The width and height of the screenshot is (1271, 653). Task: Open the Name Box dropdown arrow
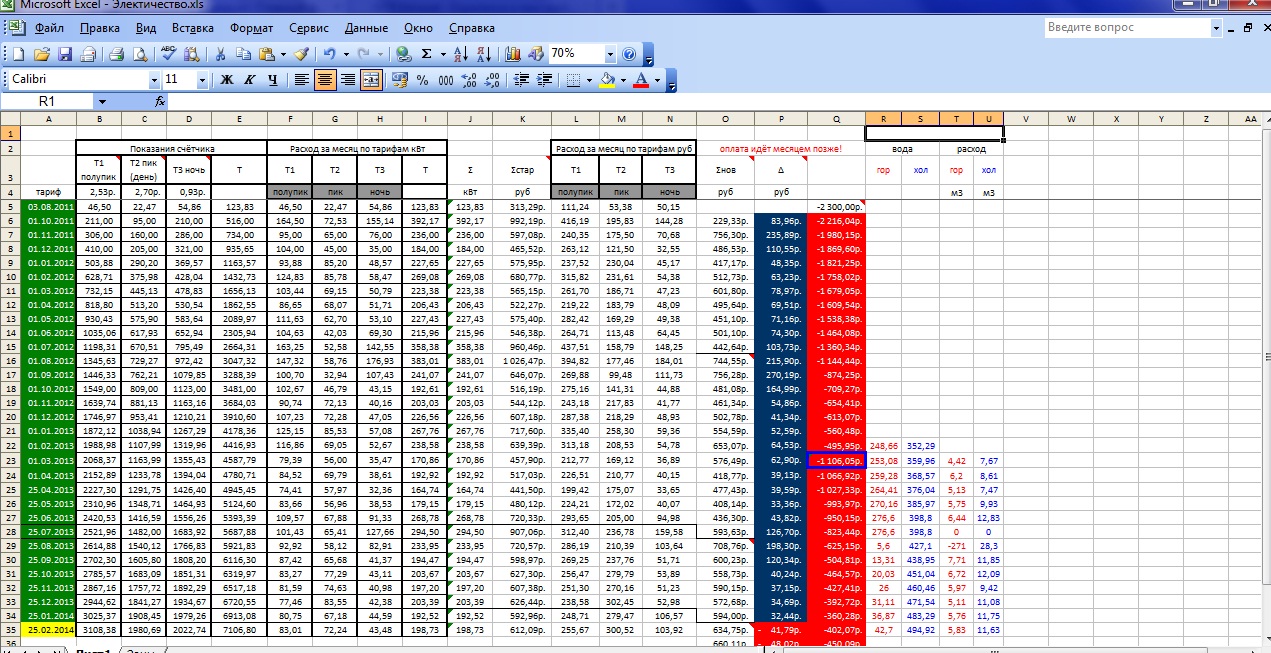(102, 102)
